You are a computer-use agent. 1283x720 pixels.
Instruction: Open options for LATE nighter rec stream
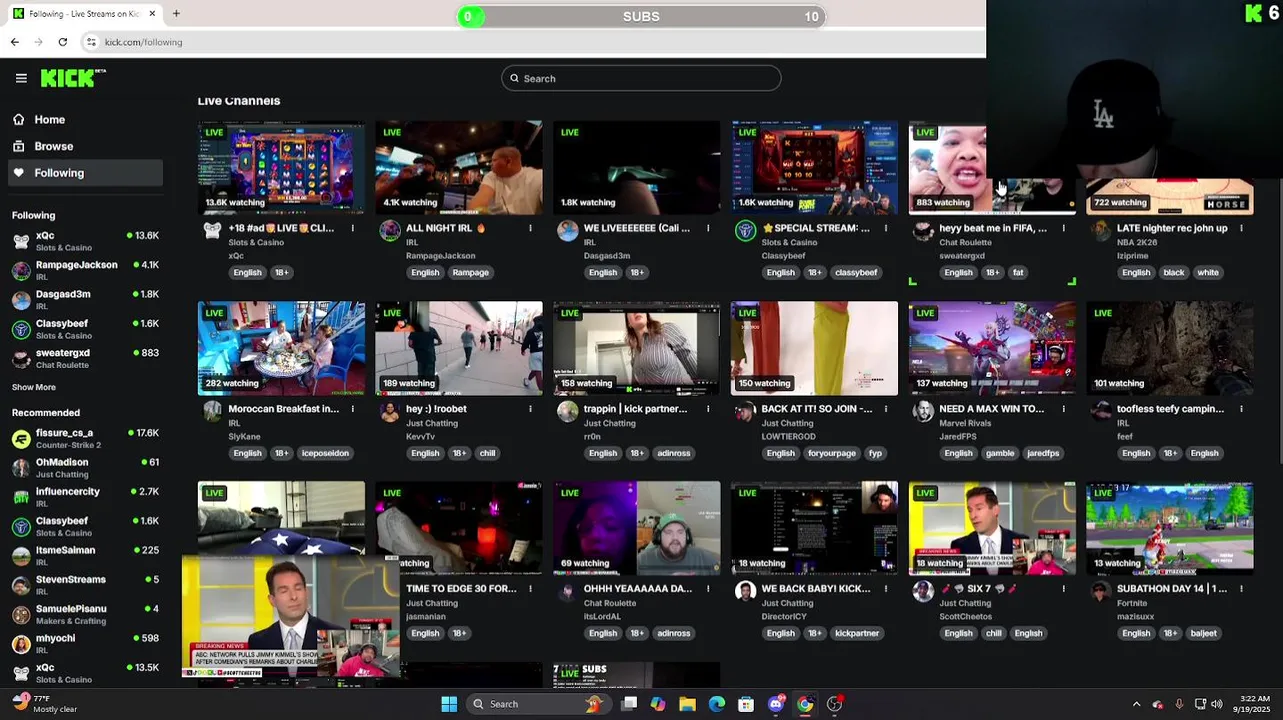pos(1241,228)
